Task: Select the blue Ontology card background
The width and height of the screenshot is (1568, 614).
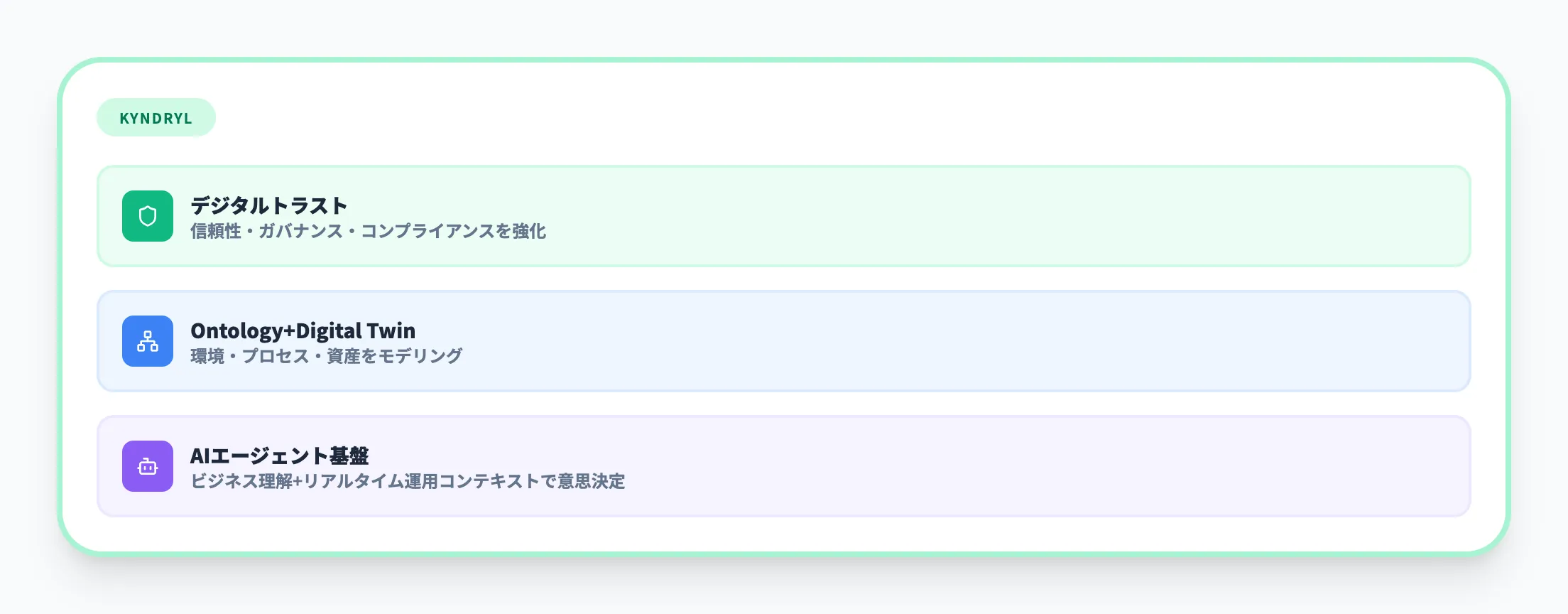Action: point(994,341)
